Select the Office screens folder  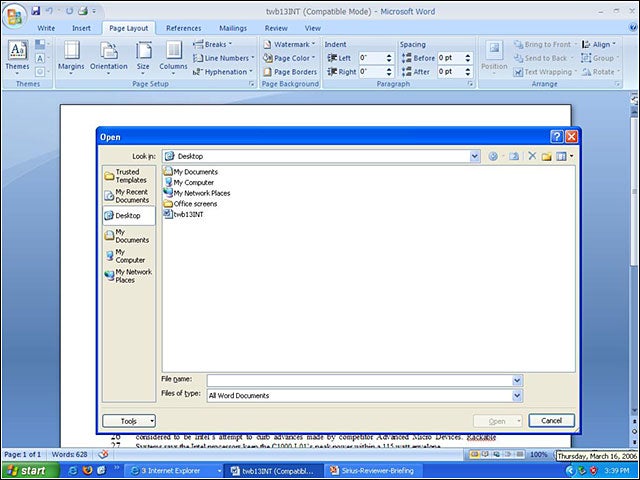(190, 204)
